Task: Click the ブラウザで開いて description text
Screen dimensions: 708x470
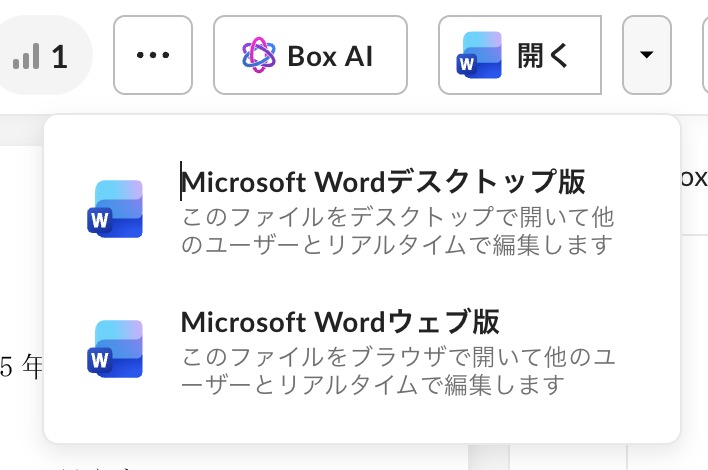Action: 397,370
